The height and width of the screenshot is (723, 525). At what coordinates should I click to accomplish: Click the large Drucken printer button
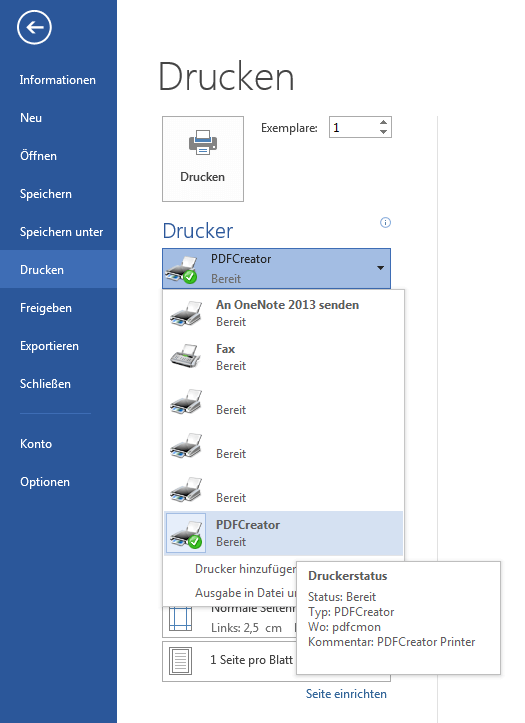(203, 159)
